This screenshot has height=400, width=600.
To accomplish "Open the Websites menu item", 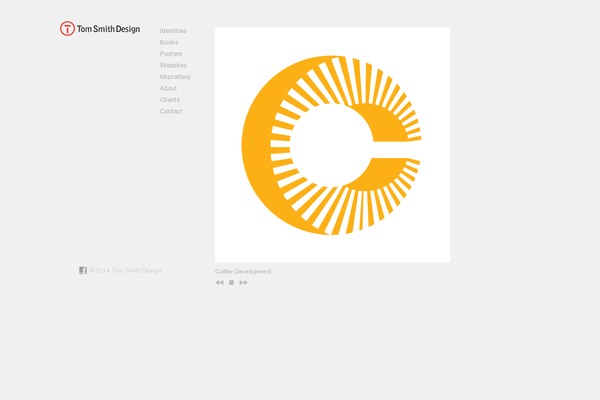I will pyautogui.click(x=173, y=65).
